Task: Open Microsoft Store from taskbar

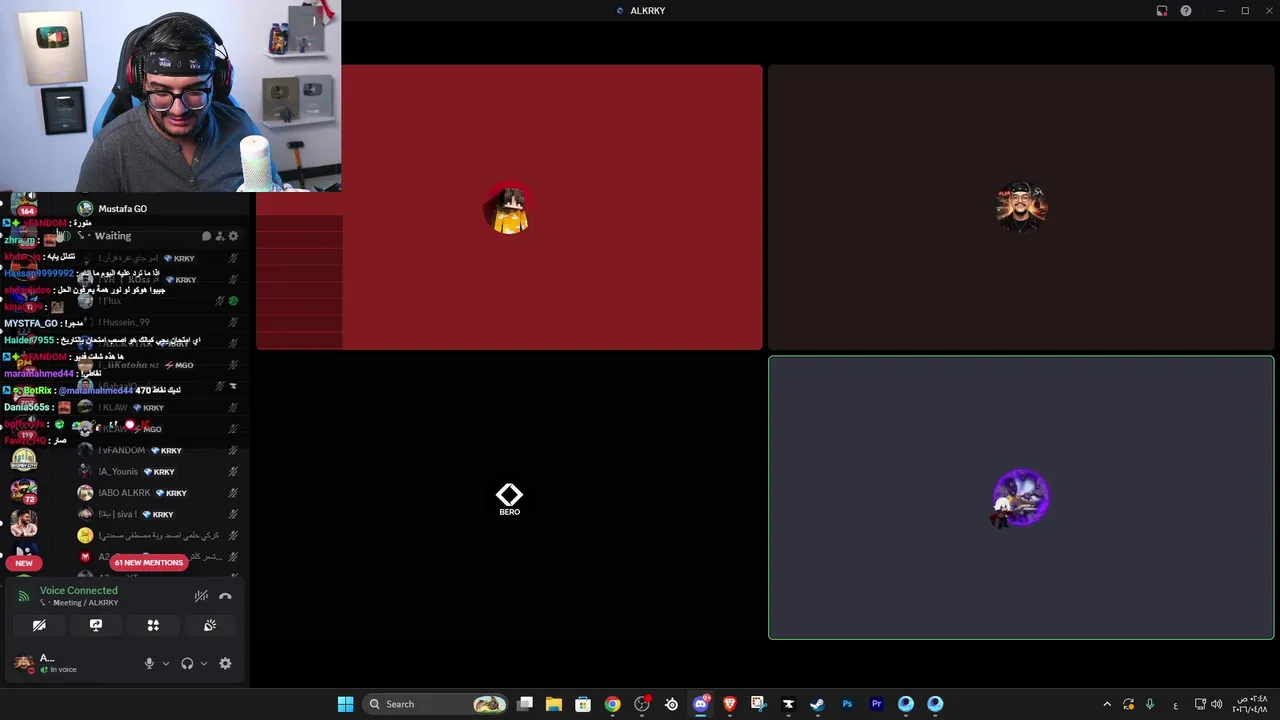Action: coord(583,704)
